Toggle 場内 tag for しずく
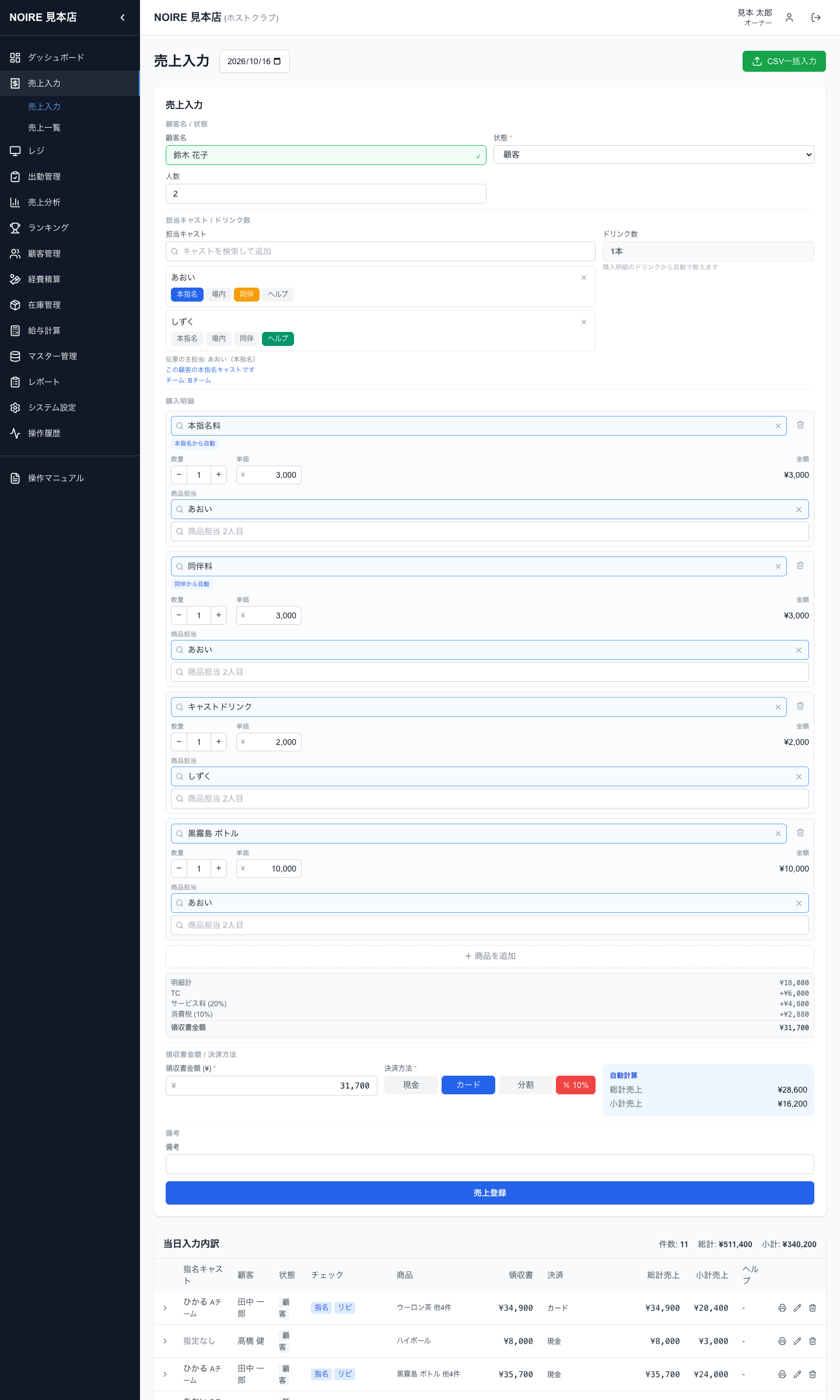The width and height of the screenshot is (840, 1400). (x=219, y=339)
